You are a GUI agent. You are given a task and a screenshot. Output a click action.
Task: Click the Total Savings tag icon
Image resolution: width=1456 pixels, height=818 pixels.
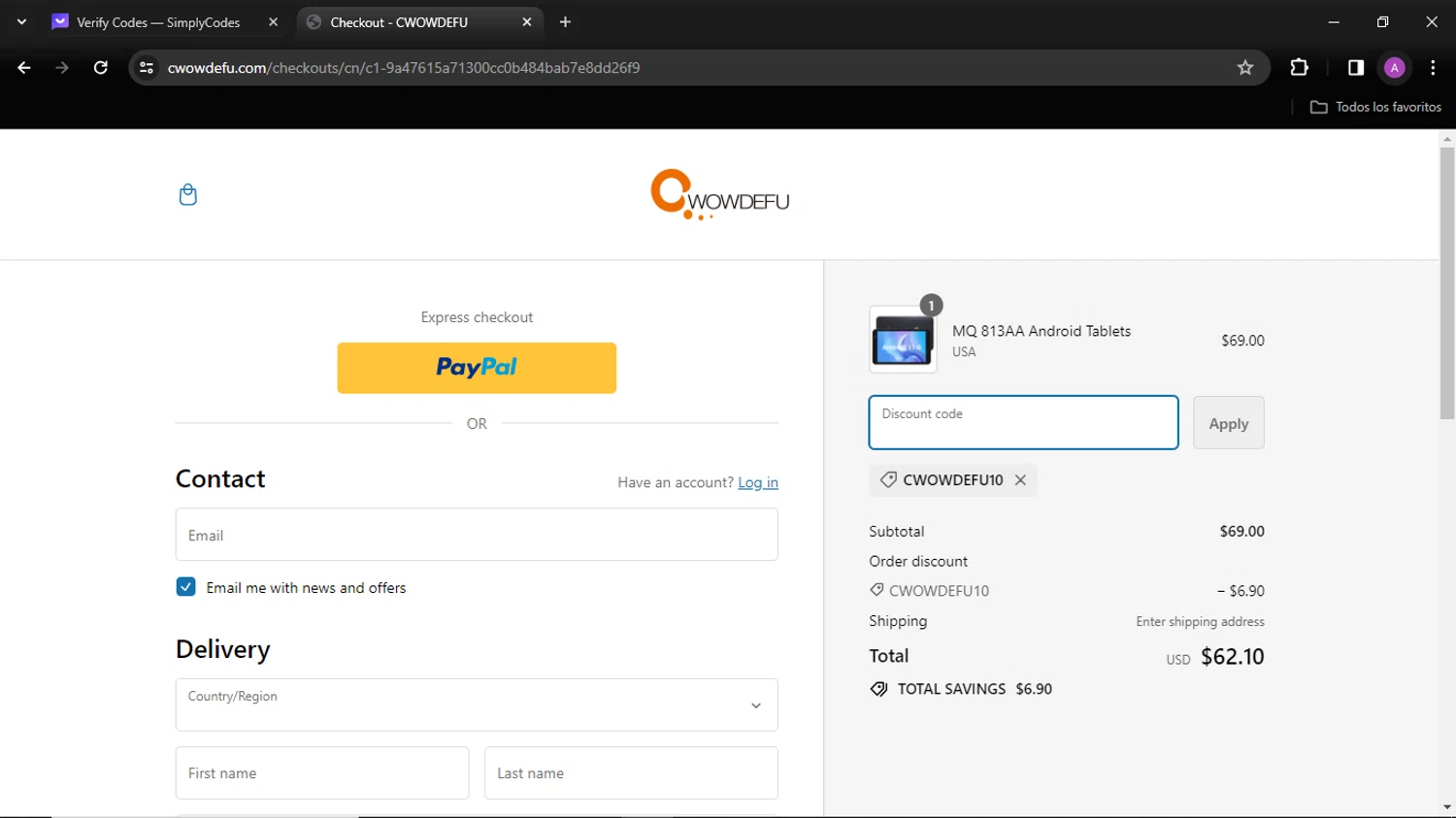879,689
